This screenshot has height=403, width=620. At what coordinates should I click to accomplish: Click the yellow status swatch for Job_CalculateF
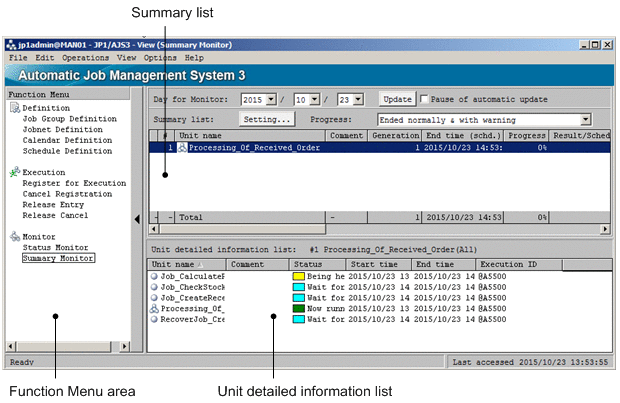(x=297, y=275)
